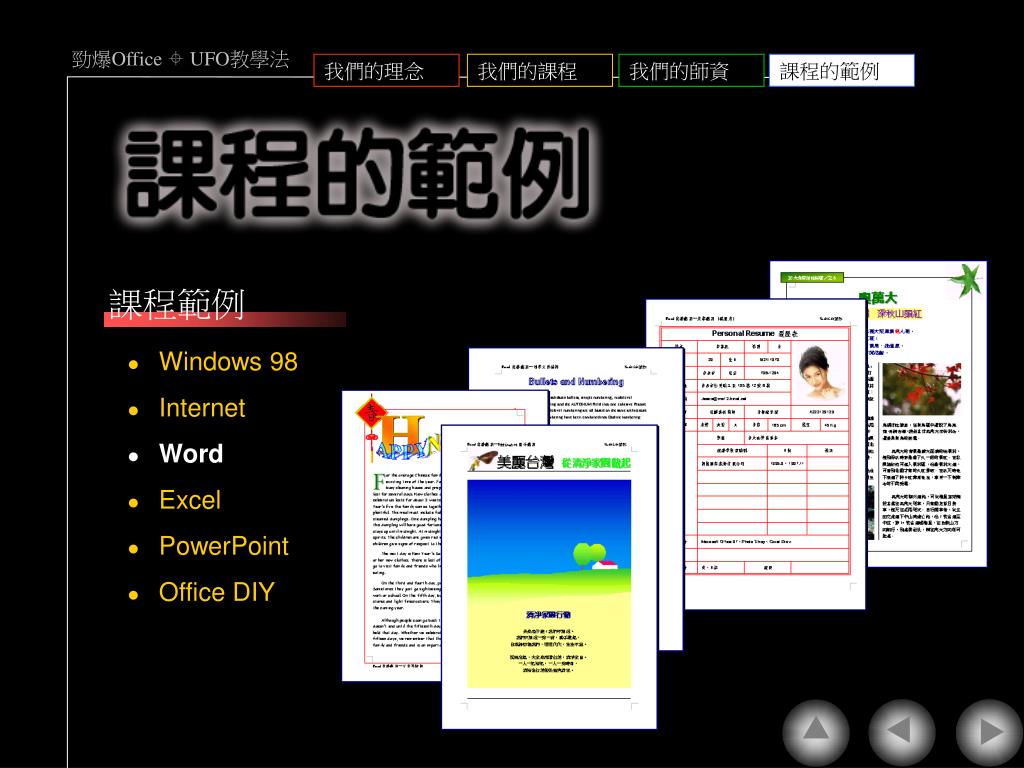1024x768 pixels.
Task: Select the highlighted Word course item
Action: point(191,454)
